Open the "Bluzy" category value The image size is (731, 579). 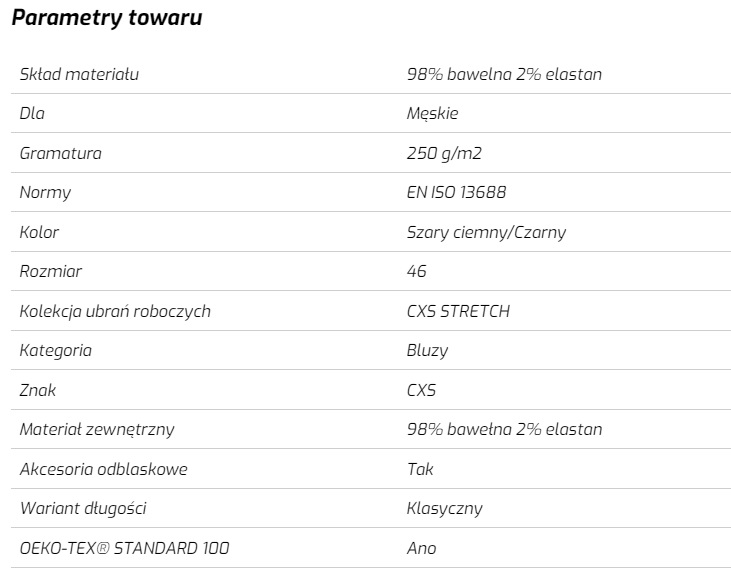click(427, 351)
